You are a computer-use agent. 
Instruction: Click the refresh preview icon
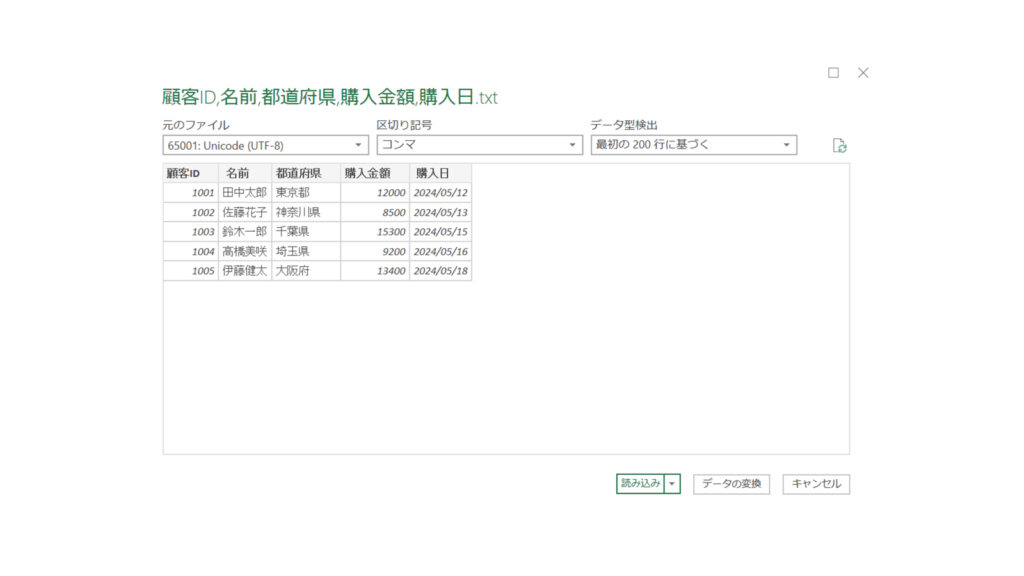840,146
